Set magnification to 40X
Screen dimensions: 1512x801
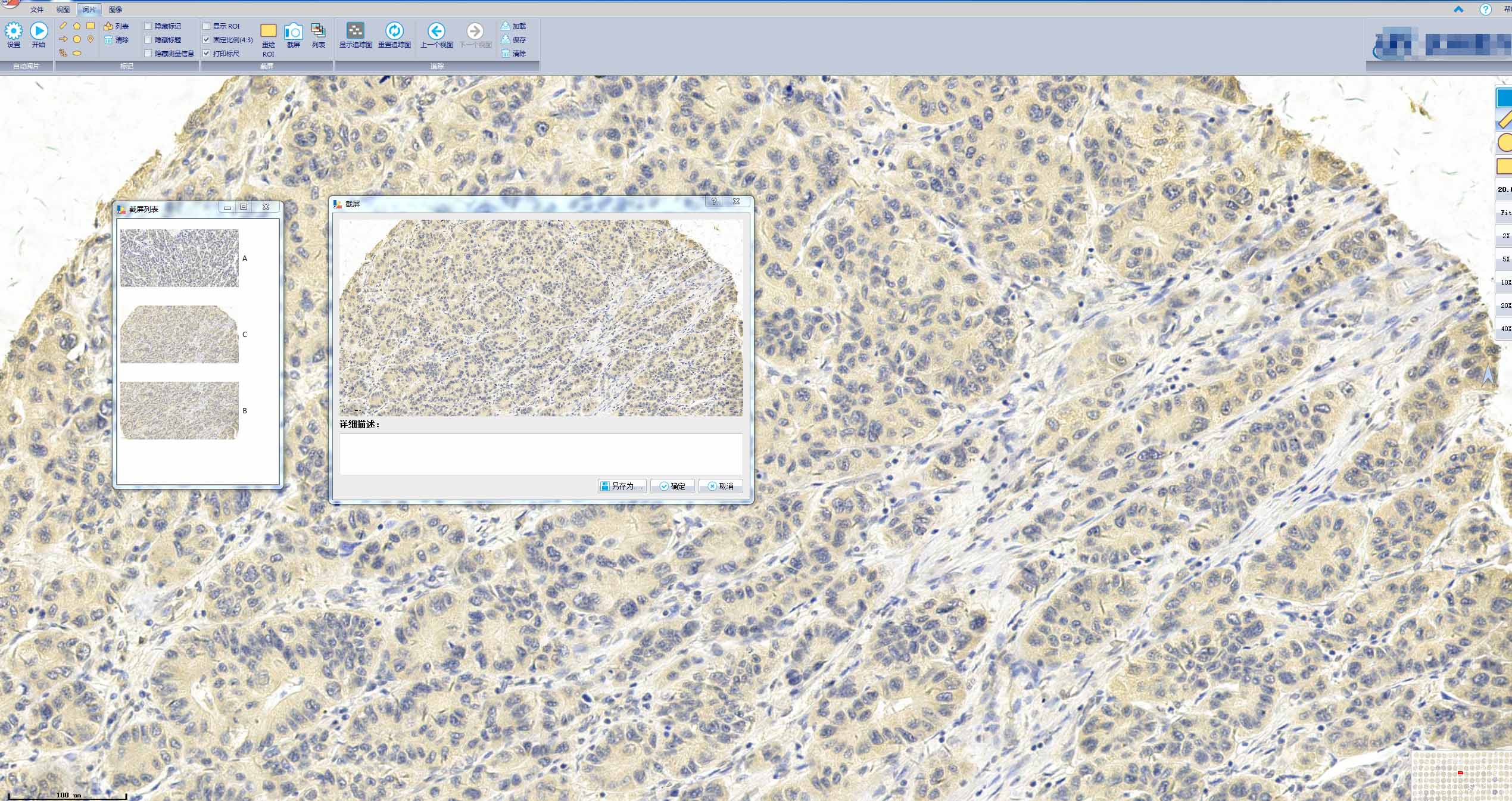tap(1505, 329)
